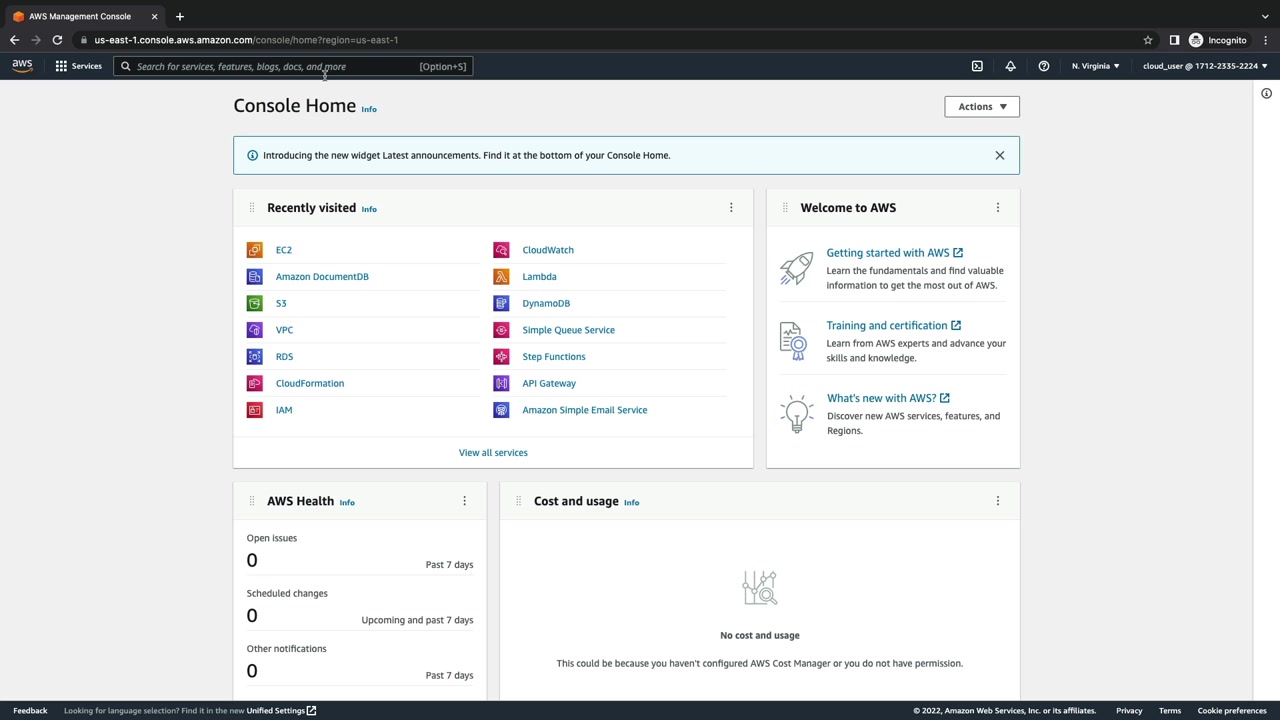Click the Simple Queue Service icon
The height and width of the screenshot is (720, 1280).
(x=501, y=330)
